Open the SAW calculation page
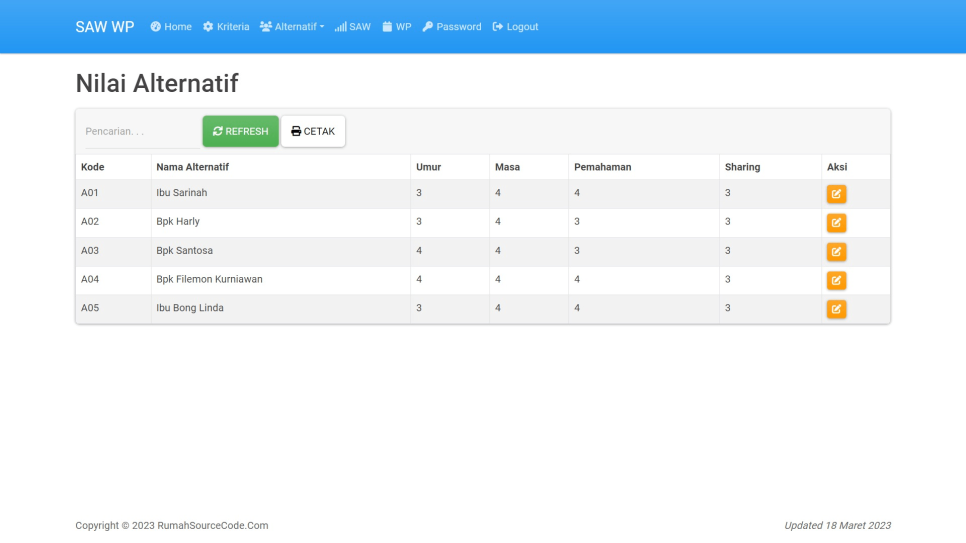966x543 pixels. [352, 27]
